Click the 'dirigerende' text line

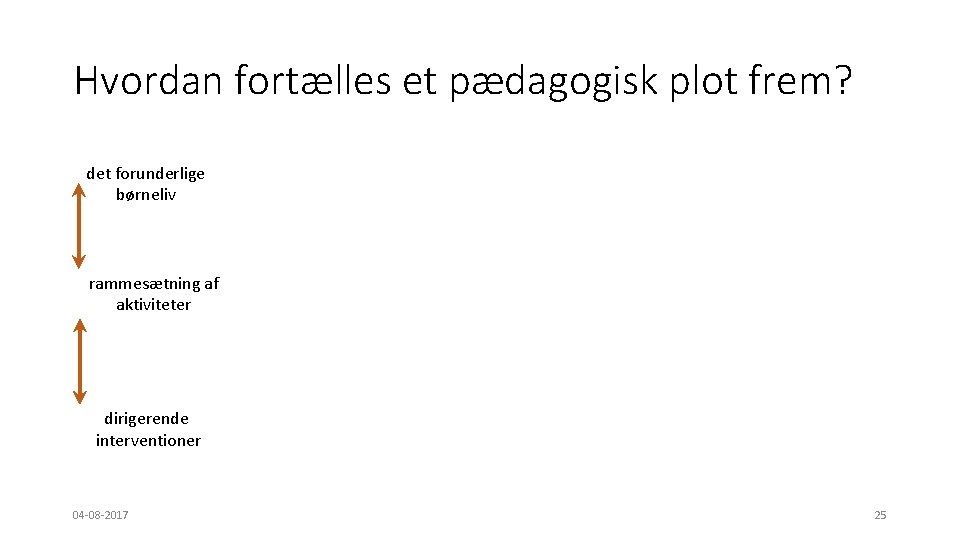tap(146, 418)
